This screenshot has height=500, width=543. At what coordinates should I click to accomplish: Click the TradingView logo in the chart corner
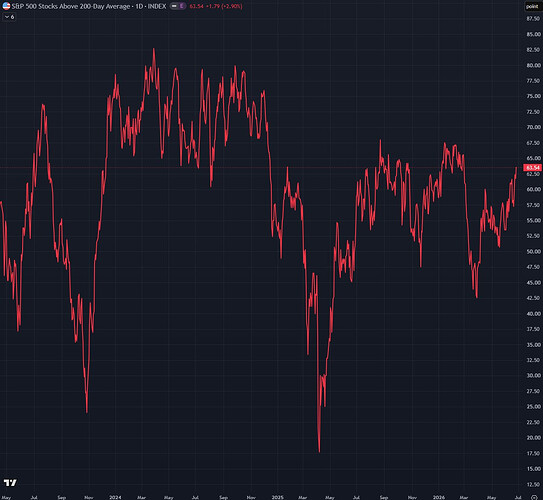[10, 483]
